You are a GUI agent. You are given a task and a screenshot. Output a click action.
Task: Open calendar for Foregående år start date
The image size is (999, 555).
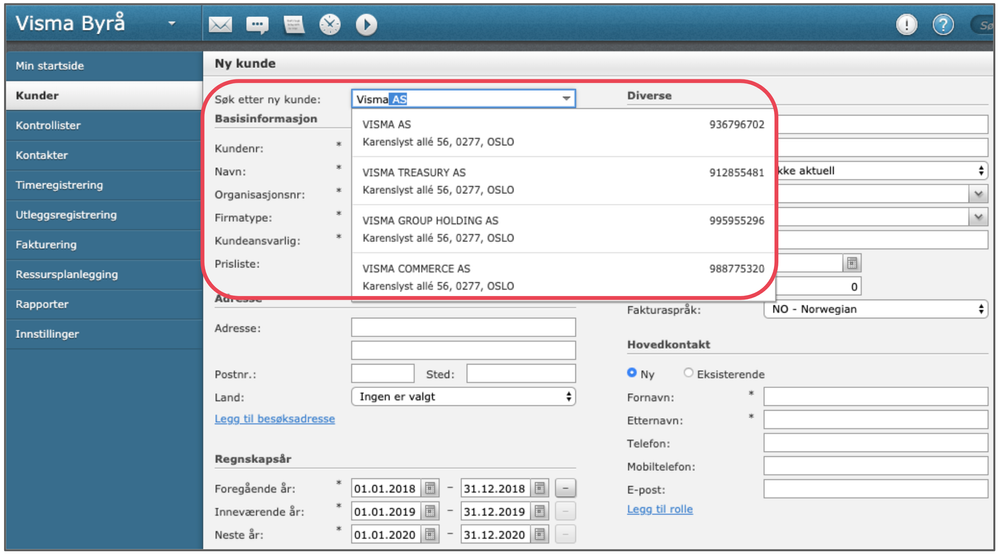point(431,489)
